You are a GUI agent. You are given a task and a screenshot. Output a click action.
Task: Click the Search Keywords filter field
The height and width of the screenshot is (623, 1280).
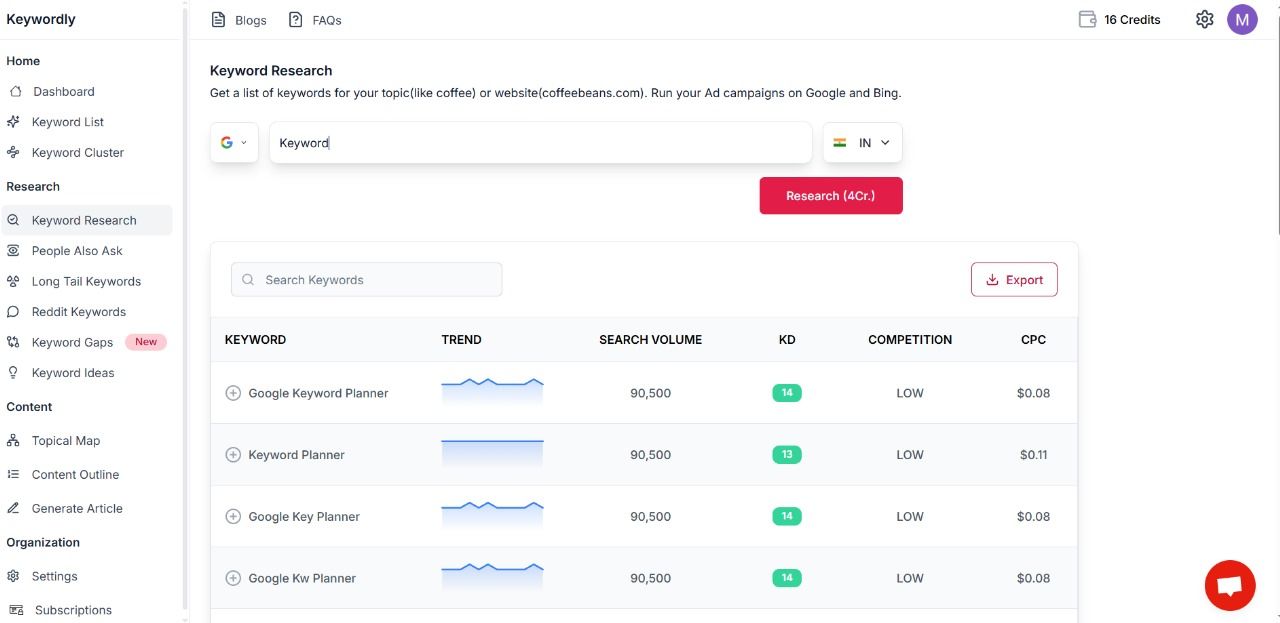(x=367, y=280)
